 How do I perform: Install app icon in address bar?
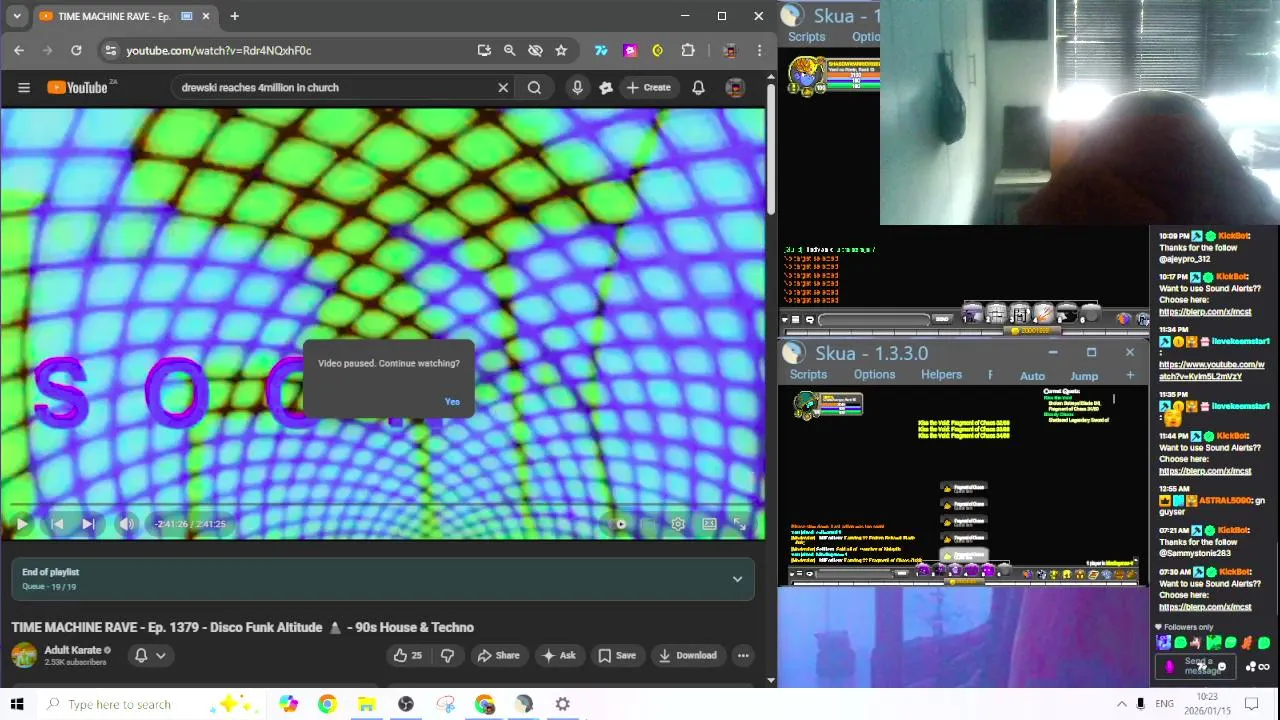(x=484, y=50)
